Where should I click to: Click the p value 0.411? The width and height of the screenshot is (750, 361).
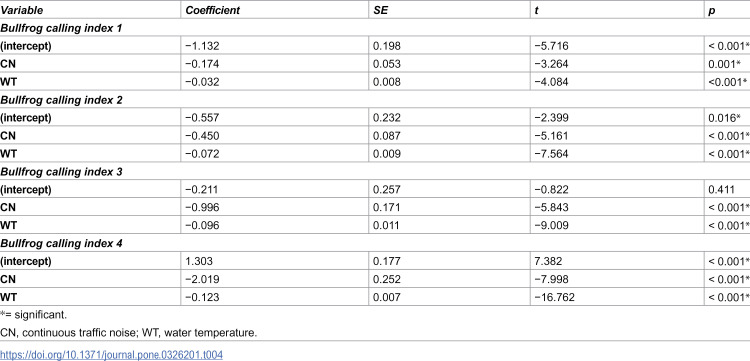coord(721,190)
